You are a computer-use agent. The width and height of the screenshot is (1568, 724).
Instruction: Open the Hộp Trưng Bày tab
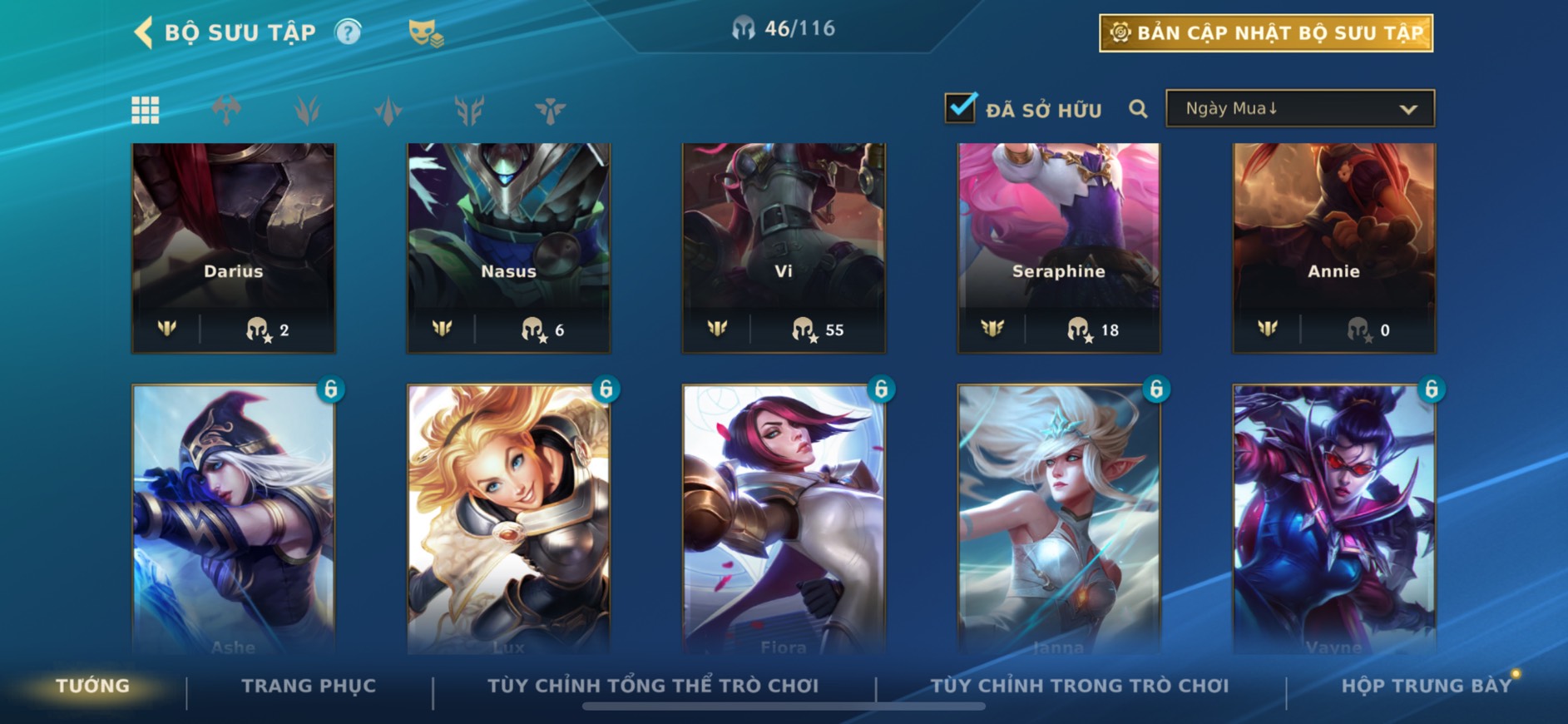tap(1426, 686)
